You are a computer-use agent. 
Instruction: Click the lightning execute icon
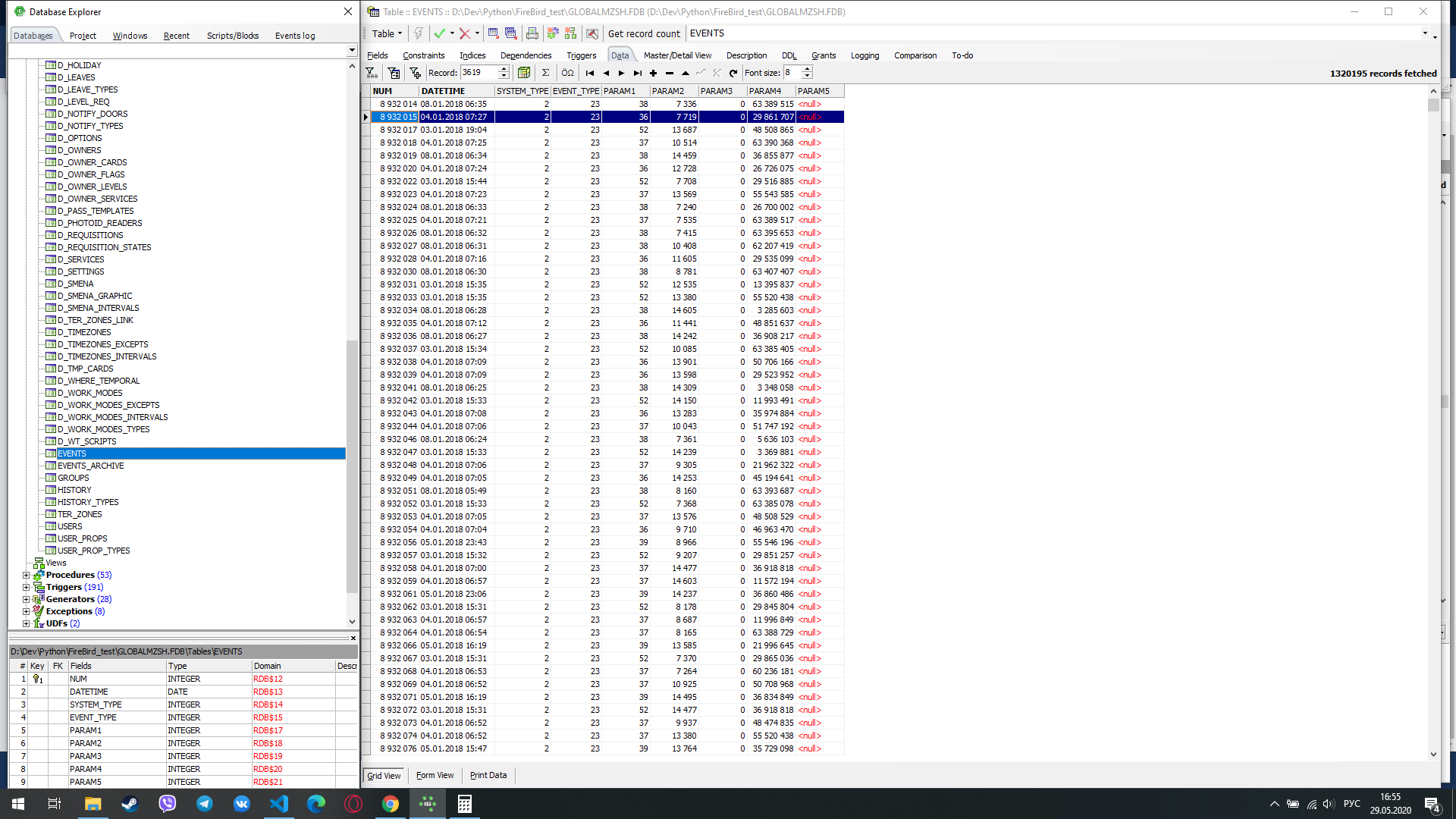[x=418, y=33]
